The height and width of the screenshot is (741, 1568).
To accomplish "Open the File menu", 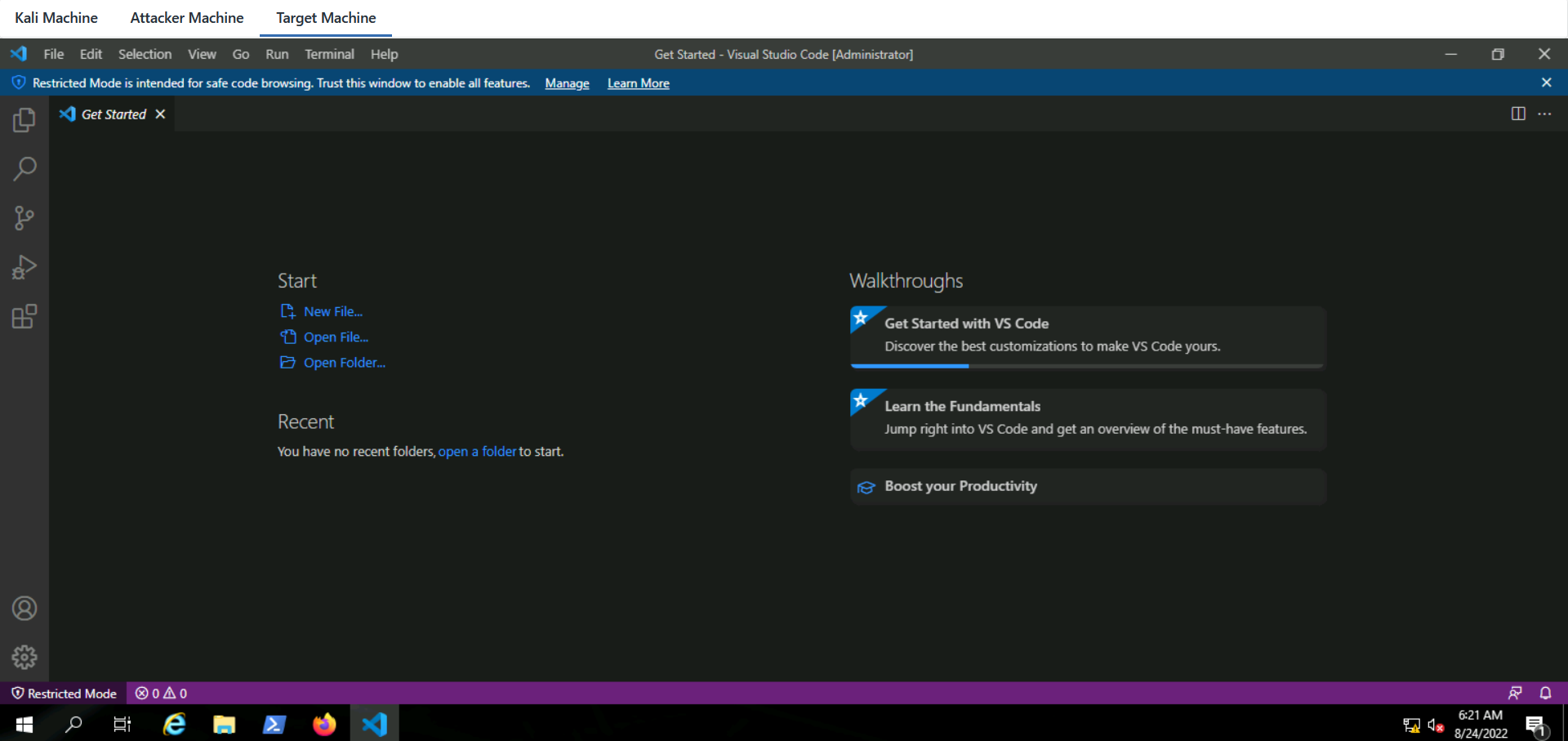I will [54, 54].
